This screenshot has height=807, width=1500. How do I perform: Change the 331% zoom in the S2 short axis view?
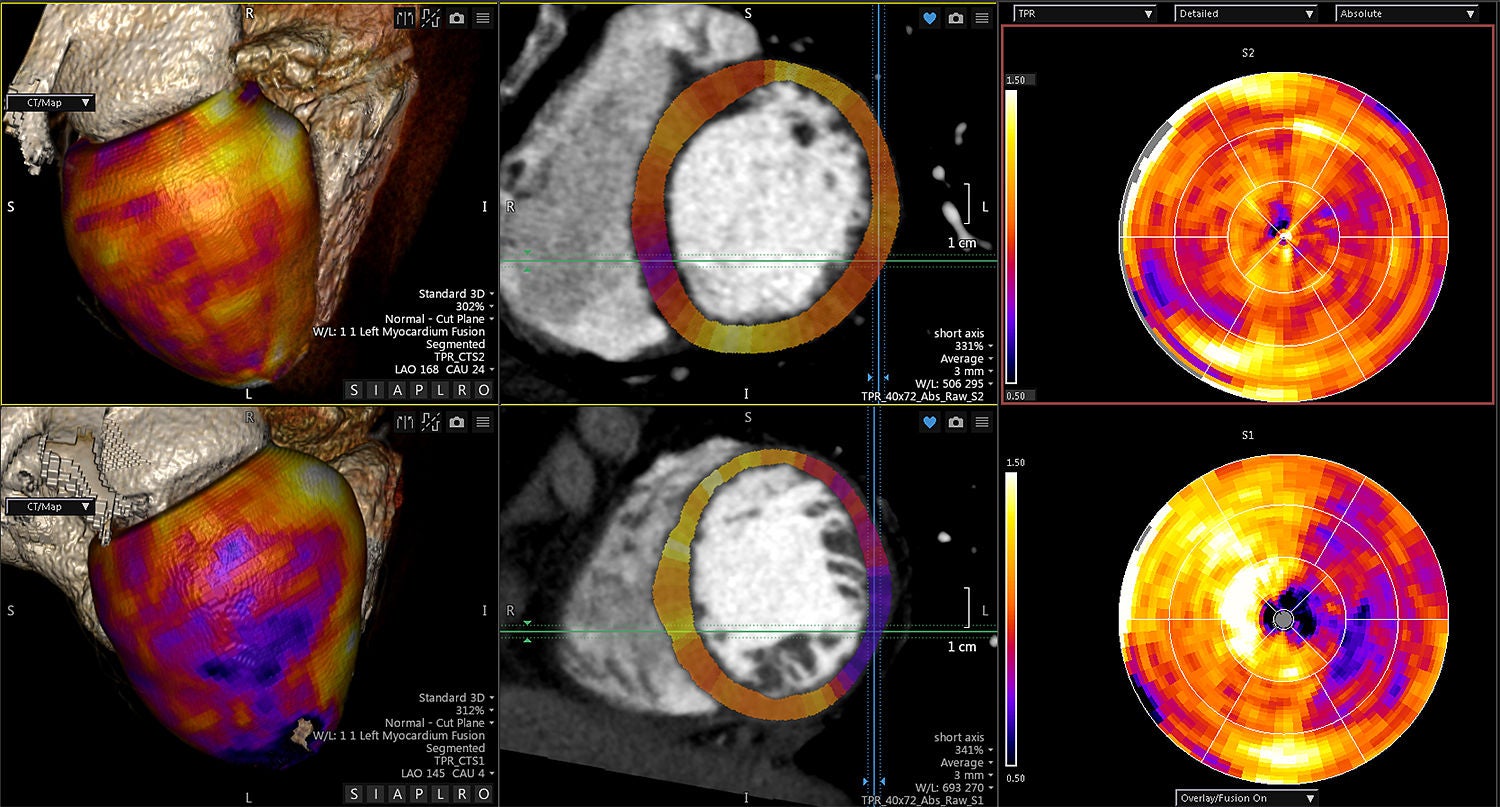coord(973,346)
